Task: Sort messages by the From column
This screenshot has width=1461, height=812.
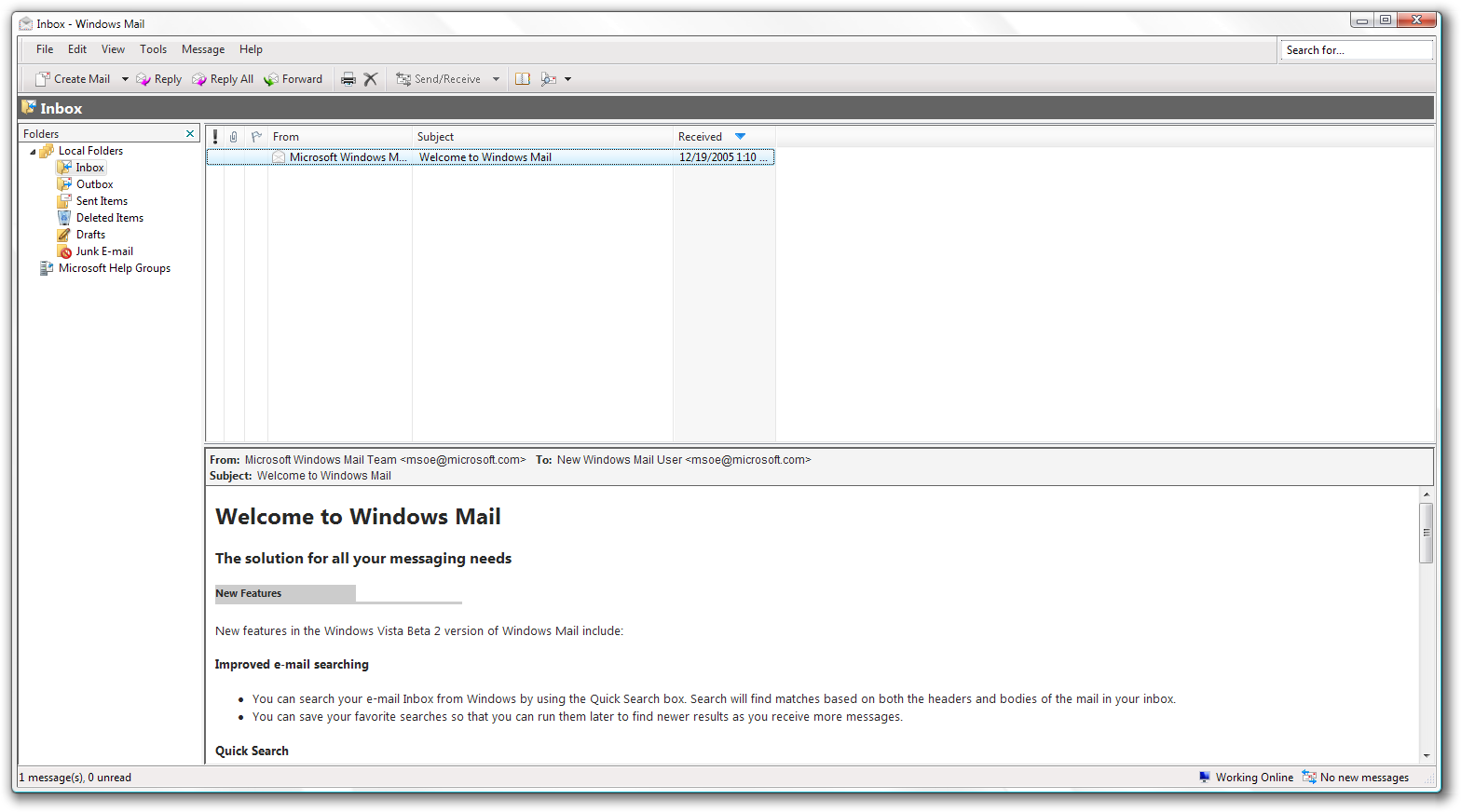Action: (x=340, y=137)
